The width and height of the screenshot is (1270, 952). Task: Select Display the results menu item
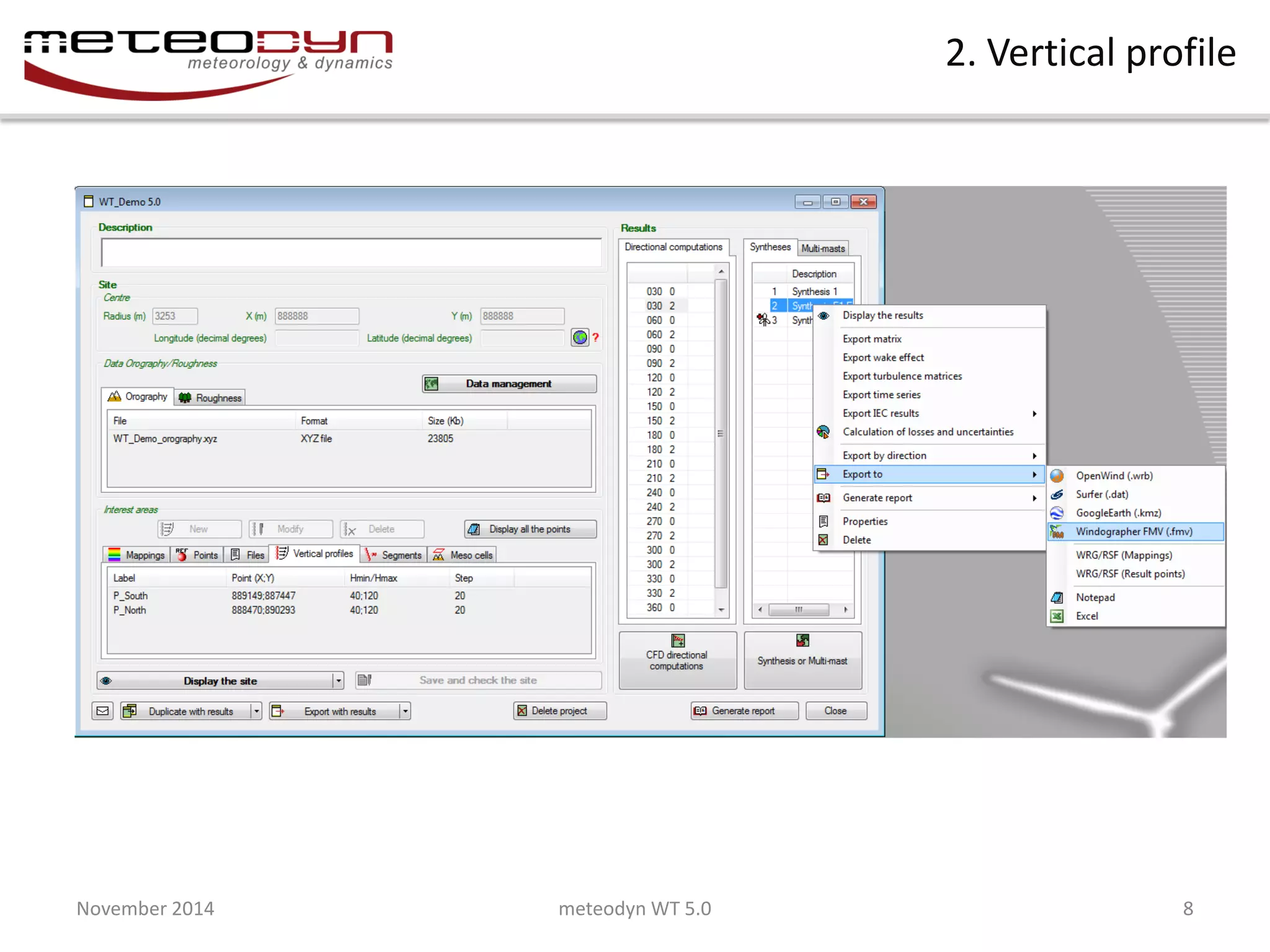click(x=882, y=315)
